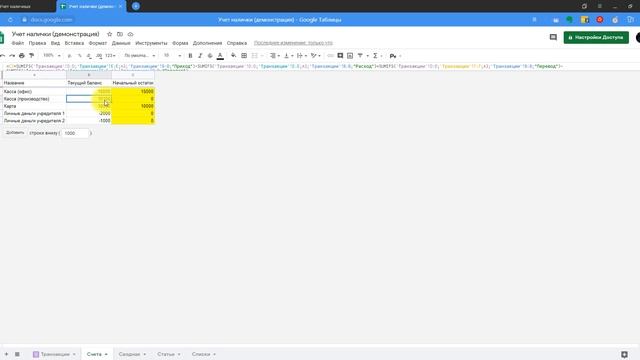
Task: Open the zoom level dropdown
Action: pyautogui.click(x=52, y=56)
